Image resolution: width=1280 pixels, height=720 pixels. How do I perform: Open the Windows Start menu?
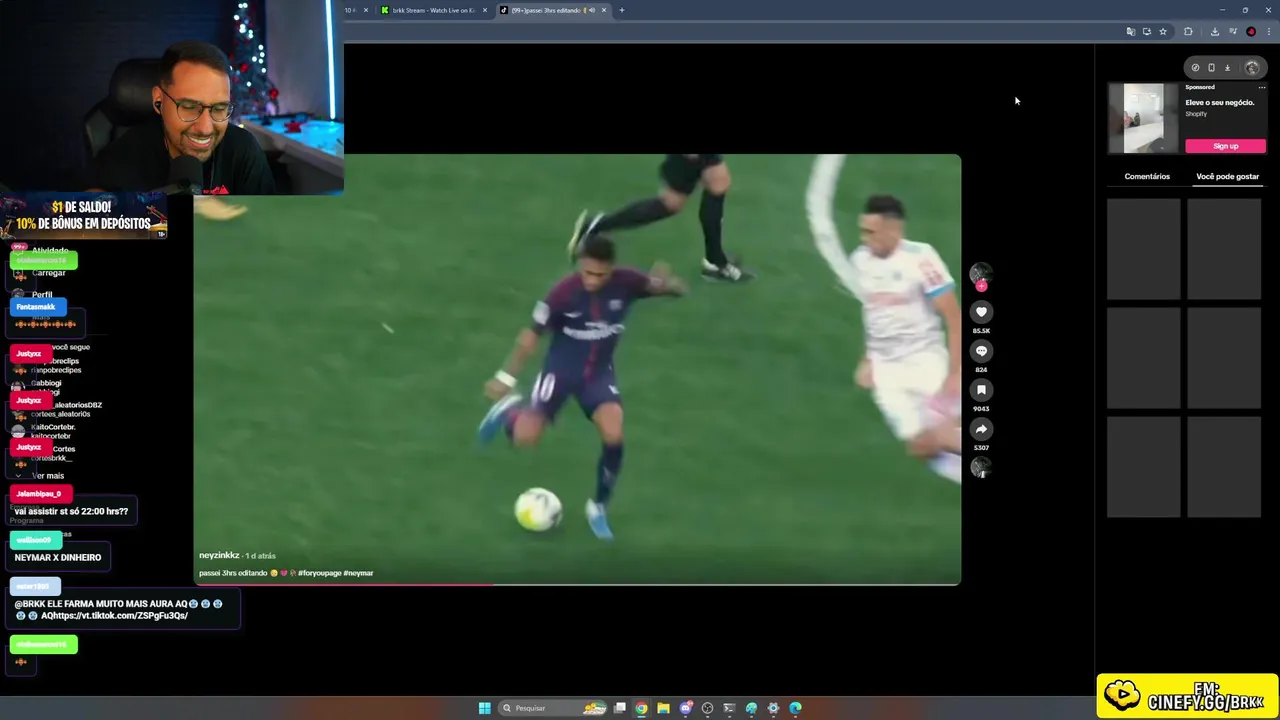[x=484, y=708]
